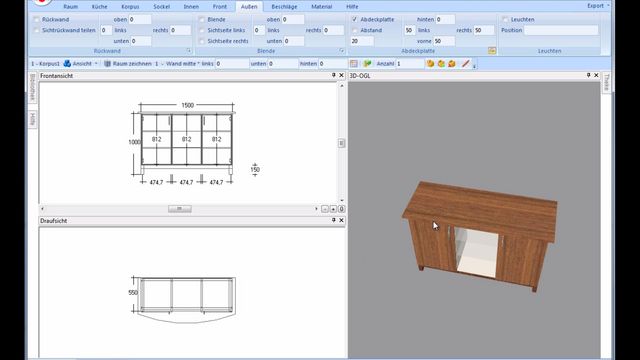Click Frontansicht scroll up arrow
This screenshot has height=360, width=640.
[x=342, y=86]
